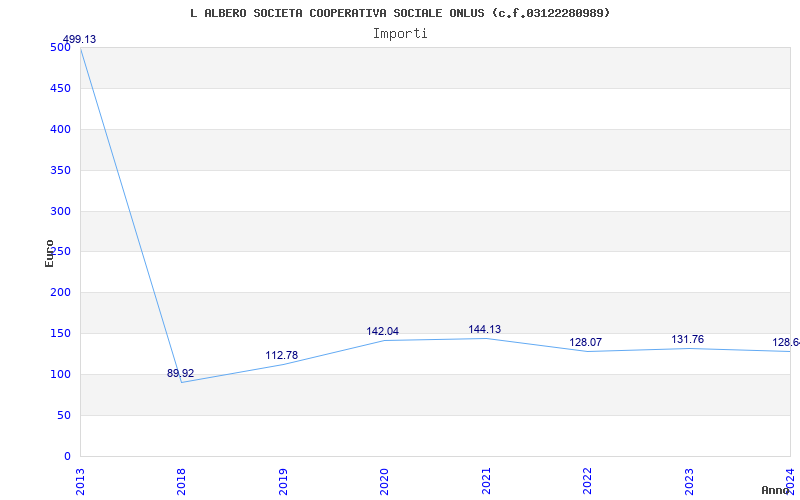Click the 131.76 data label
This screenshot has width=800, height=500.
(688, 340)
